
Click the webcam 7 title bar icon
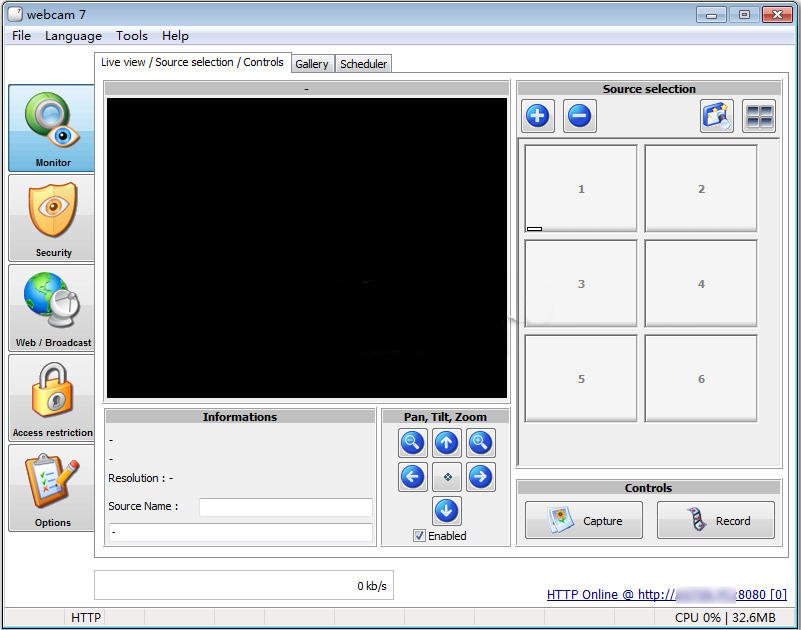click(x=15, y=14)
